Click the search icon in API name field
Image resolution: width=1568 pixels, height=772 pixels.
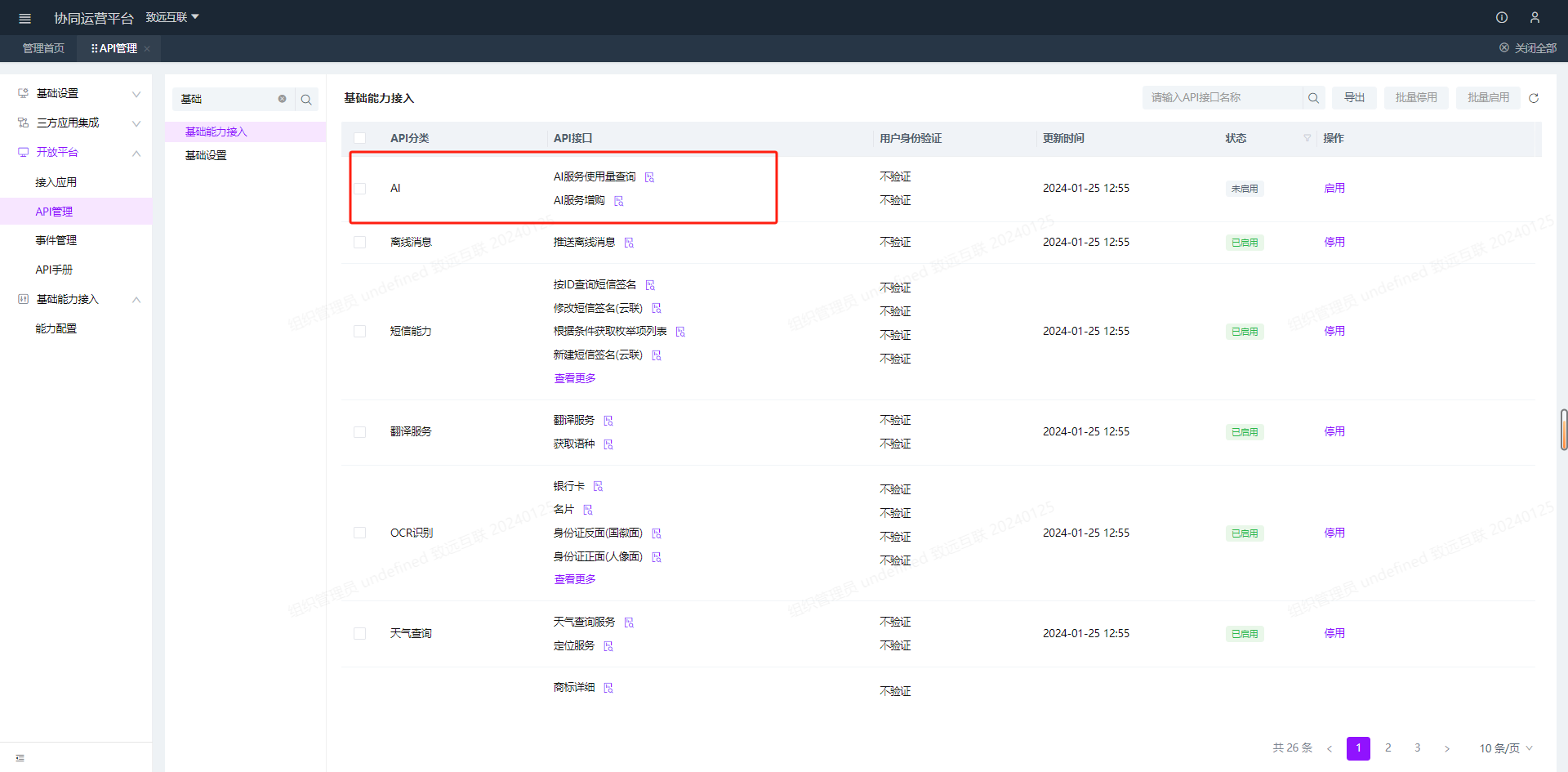[x=1313, y=98]
